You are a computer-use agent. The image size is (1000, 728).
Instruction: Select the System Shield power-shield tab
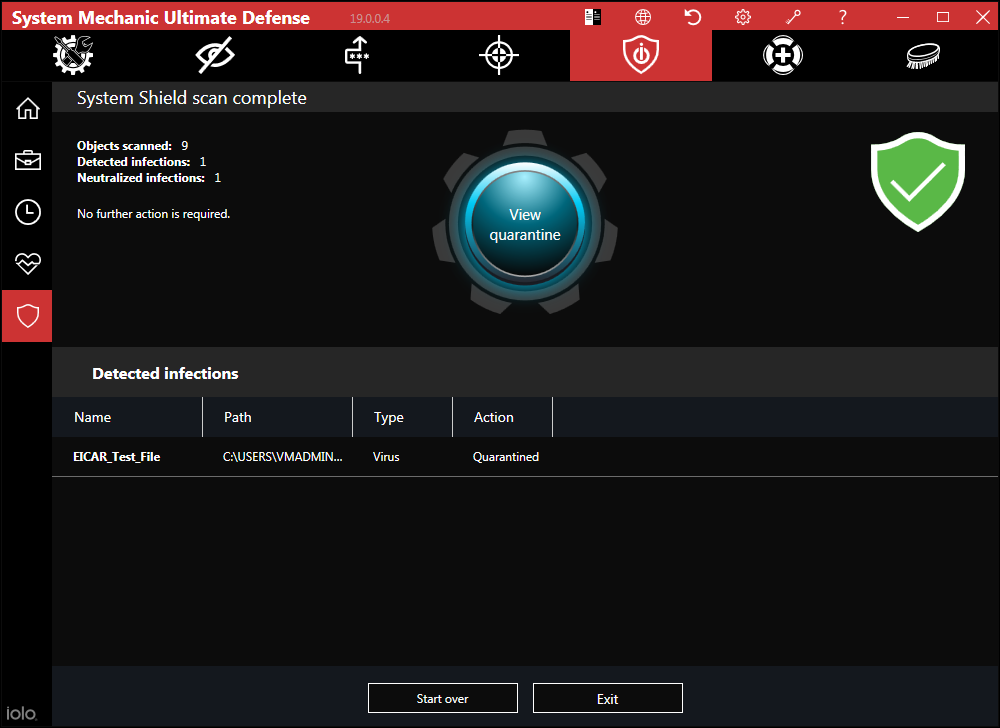(x=641, y=55)
